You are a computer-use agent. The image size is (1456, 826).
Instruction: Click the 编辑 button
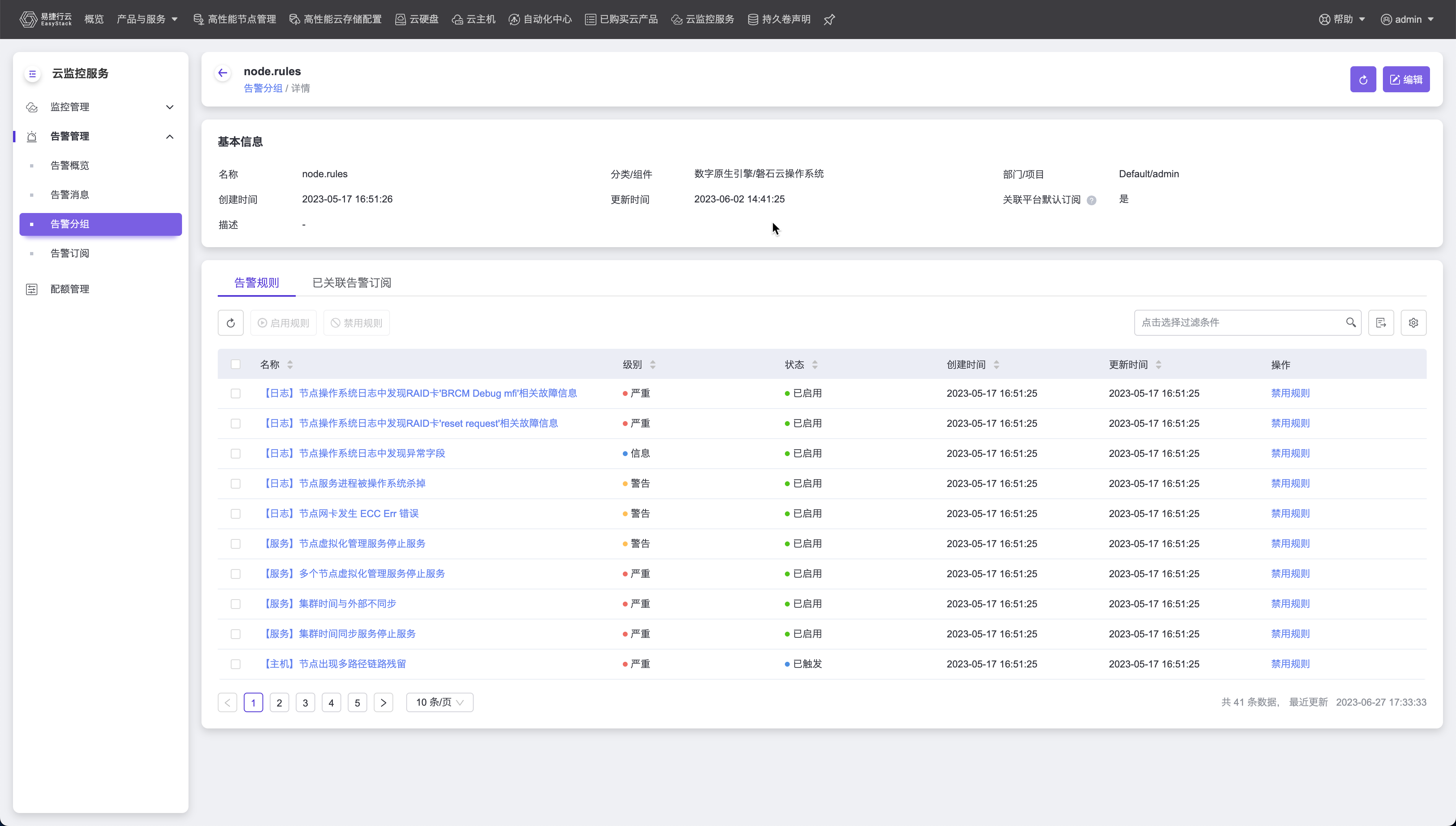1406,79
